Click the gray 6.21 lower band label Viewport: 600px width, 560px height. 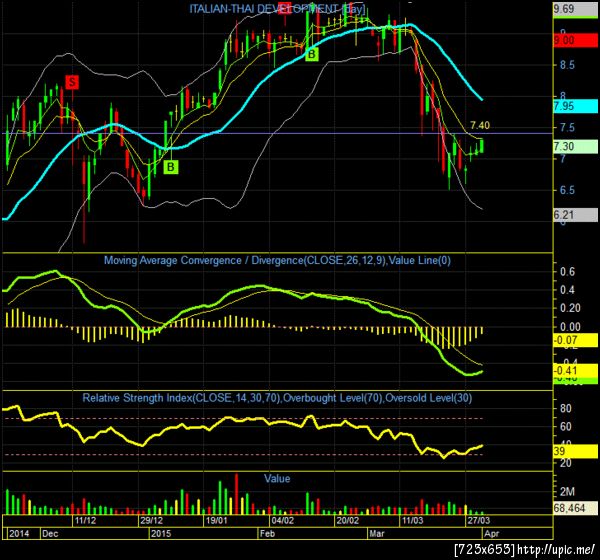click(576, 215)
